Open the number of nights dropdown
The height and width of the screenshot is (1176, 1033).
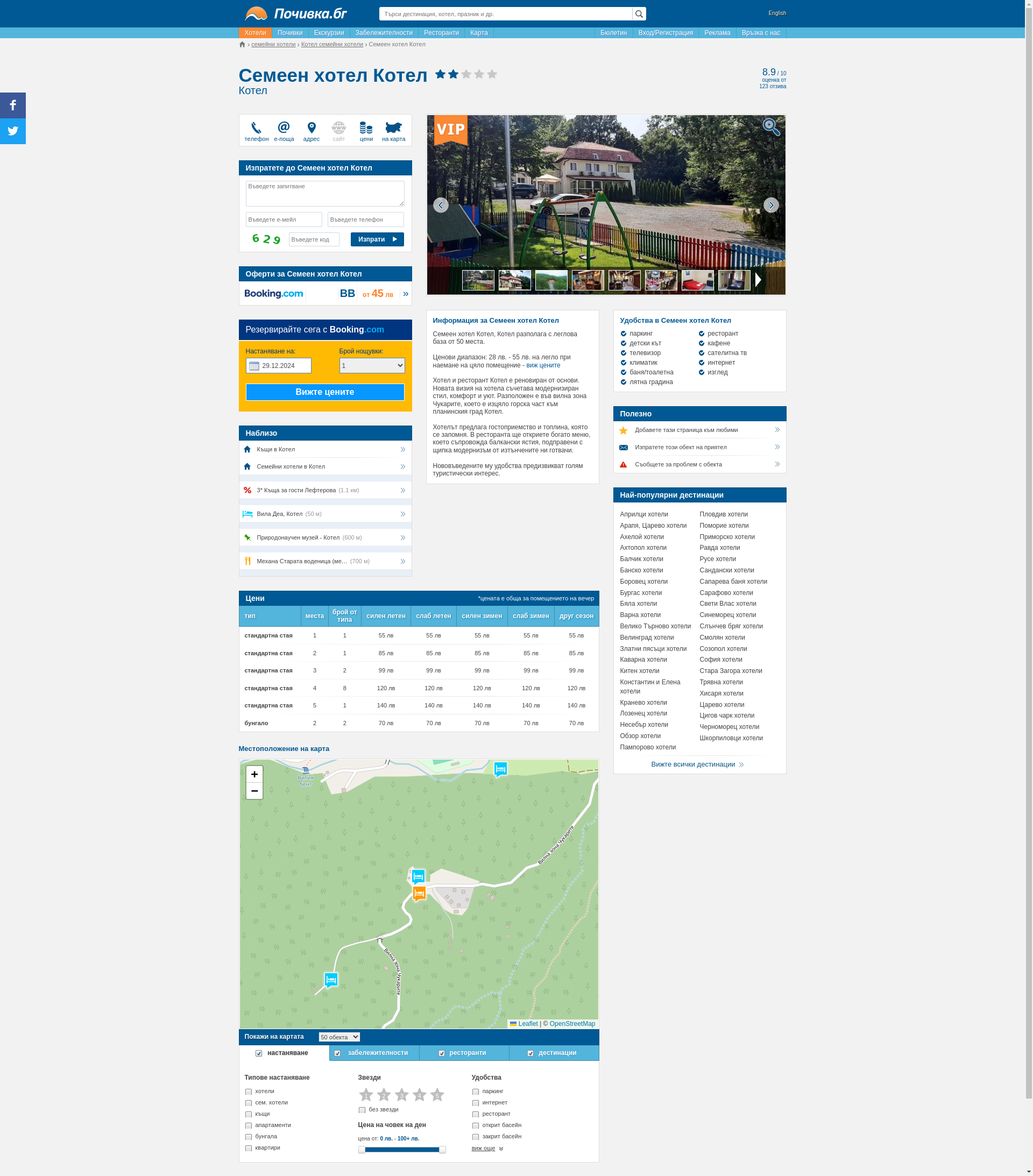coord(372,365)
